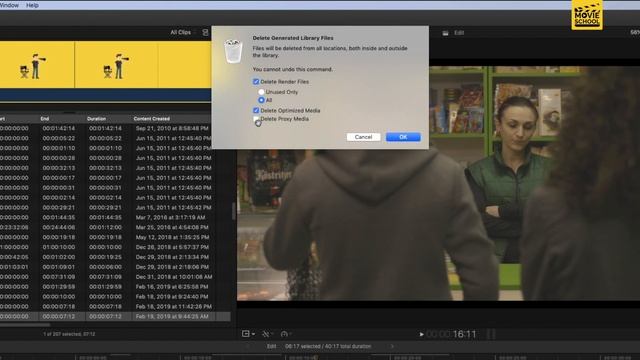Click the Edit project name in timeline bar
This screenshot has width=640, height=360.
[x=271, y=346]
